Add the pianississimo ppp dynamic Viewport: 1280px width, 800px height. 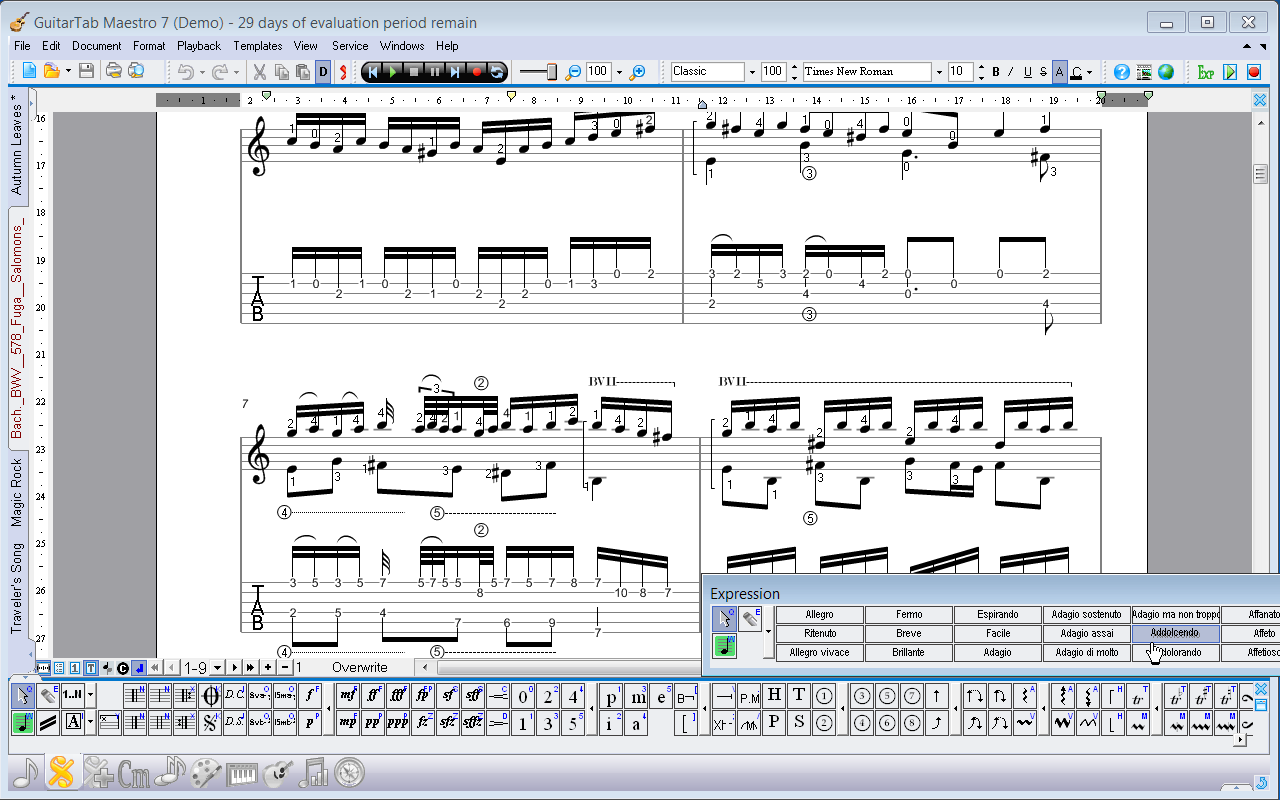coord(398,722)
